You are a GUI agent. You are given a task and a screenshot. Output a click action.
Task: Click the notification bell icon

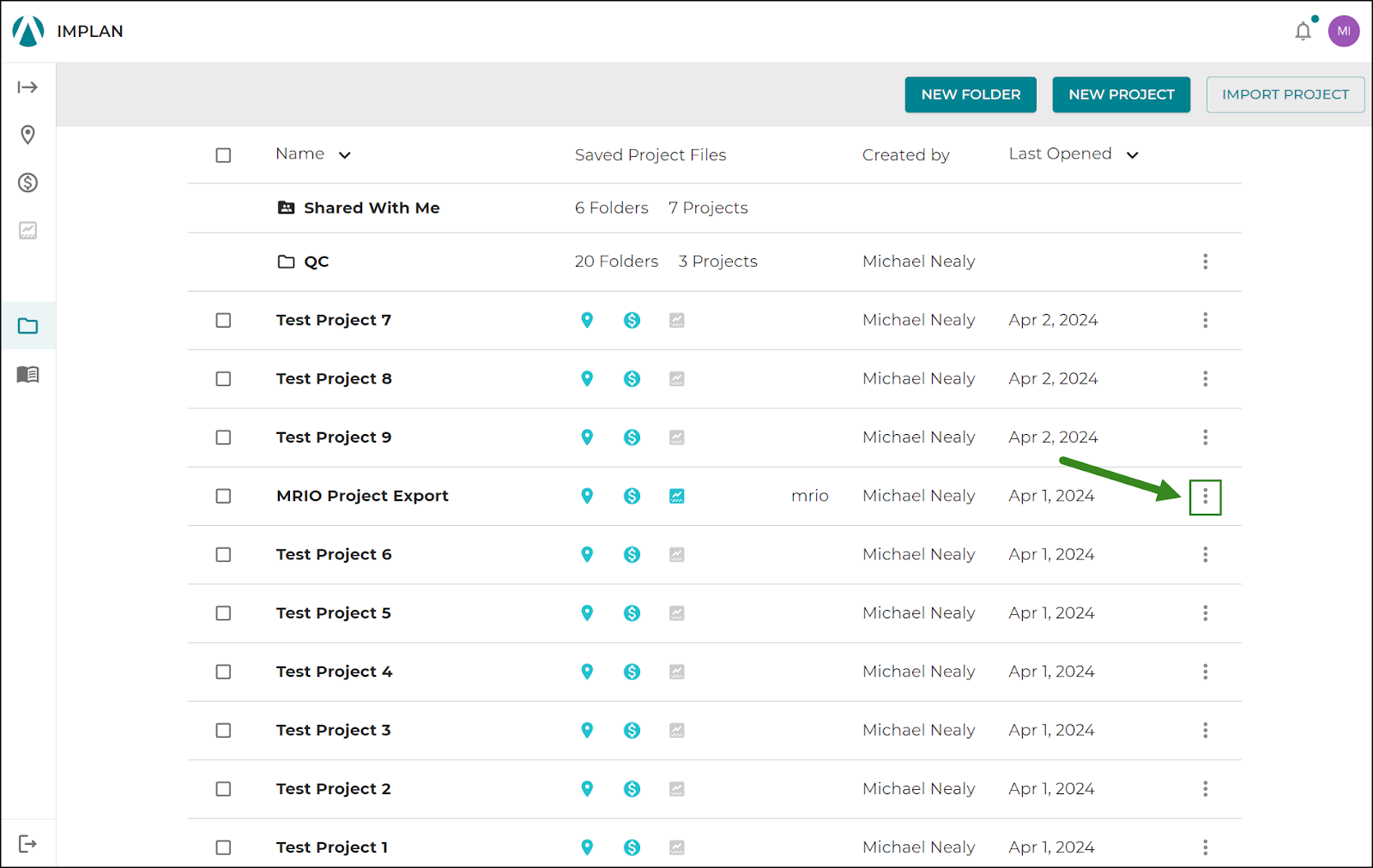[1303, 31]
